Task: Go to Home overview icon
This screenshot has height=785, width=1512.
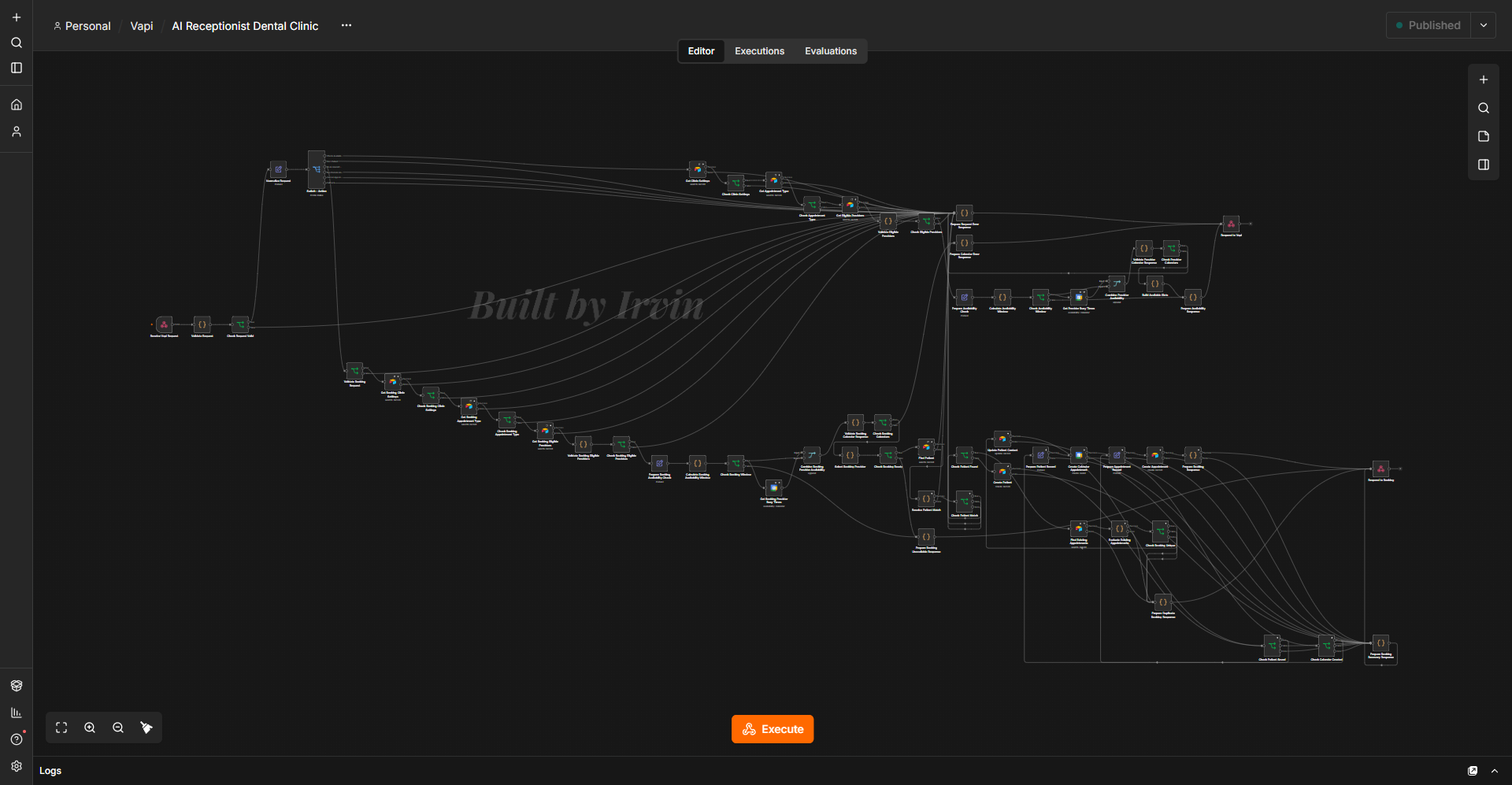Action: (x=17, y=105)
